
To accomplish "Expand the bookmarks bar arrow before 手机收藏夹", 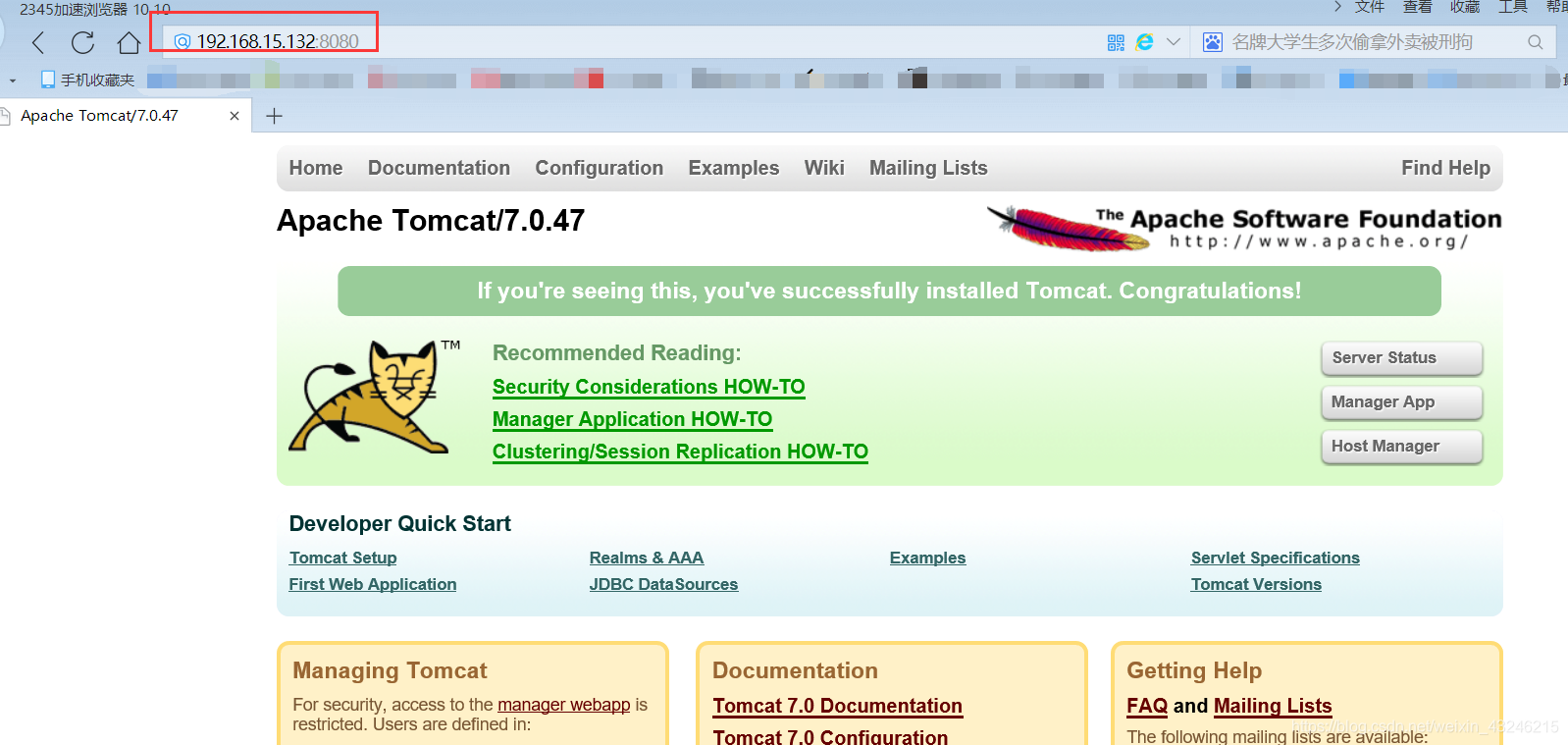I will pyautogui.click(x=13, y=80).
